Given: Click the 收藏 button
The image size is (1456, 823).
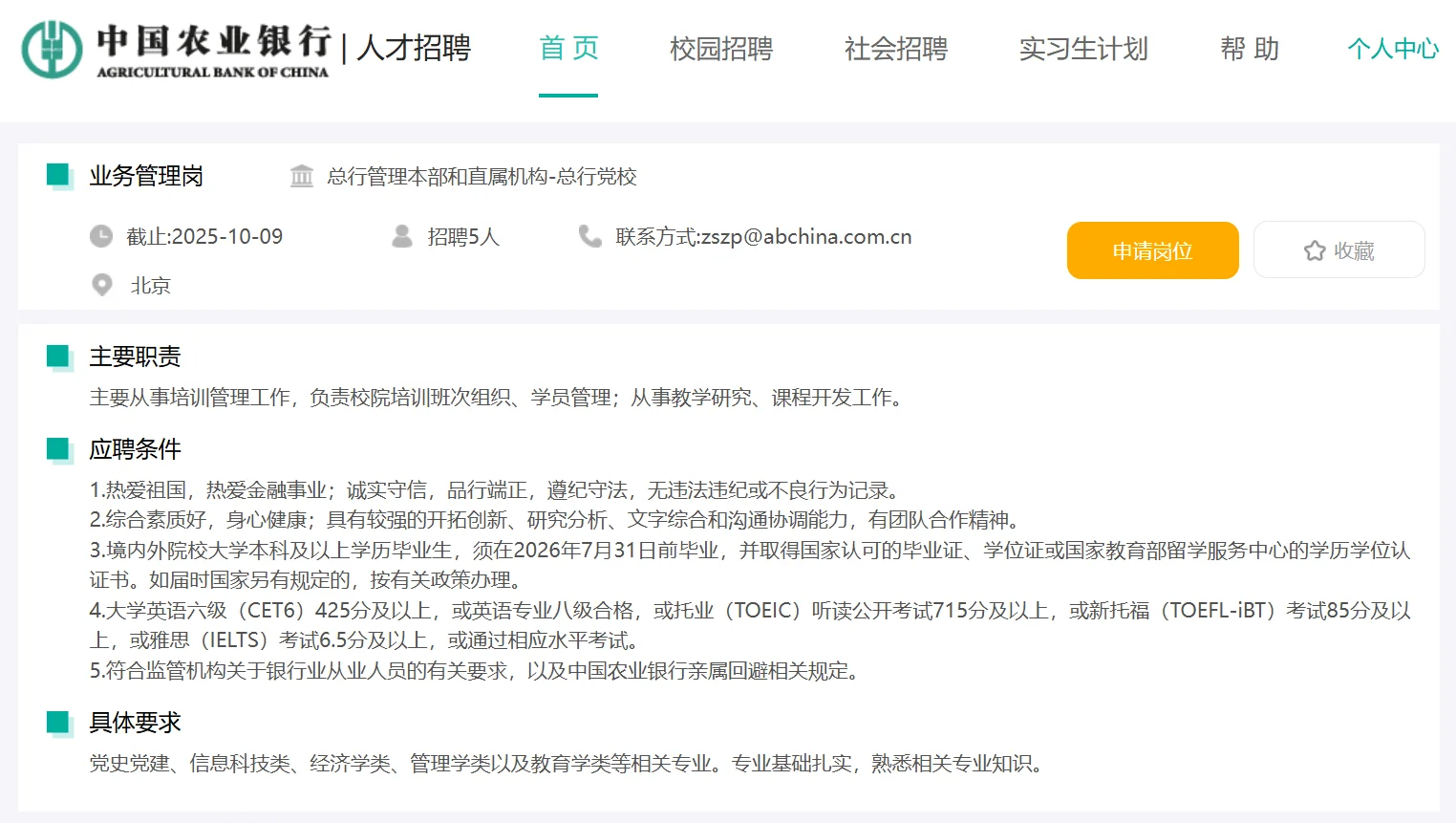Looking at the screenshot, I should pyautogui.click(x=1338, y=250).
